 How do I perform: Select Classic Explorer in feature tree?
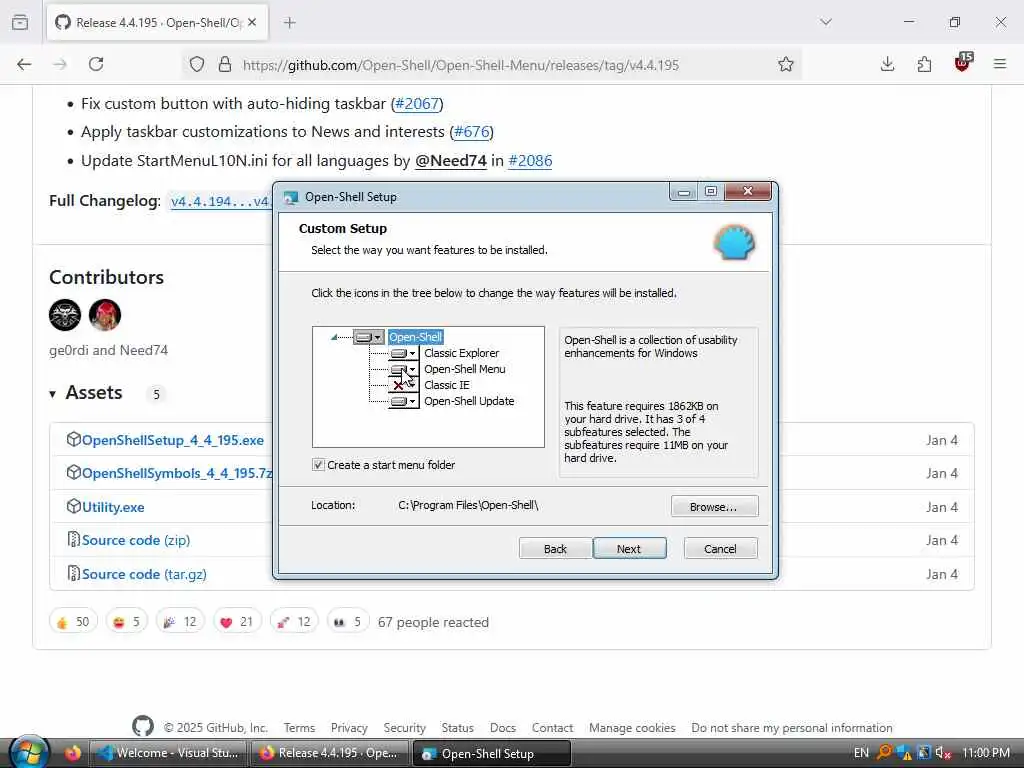tap(461, 353)
